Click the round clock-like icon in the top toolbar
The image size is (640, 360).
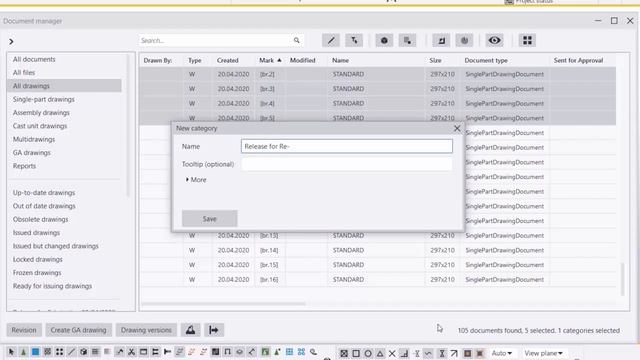pyautogui.click(x=464, y=40)
